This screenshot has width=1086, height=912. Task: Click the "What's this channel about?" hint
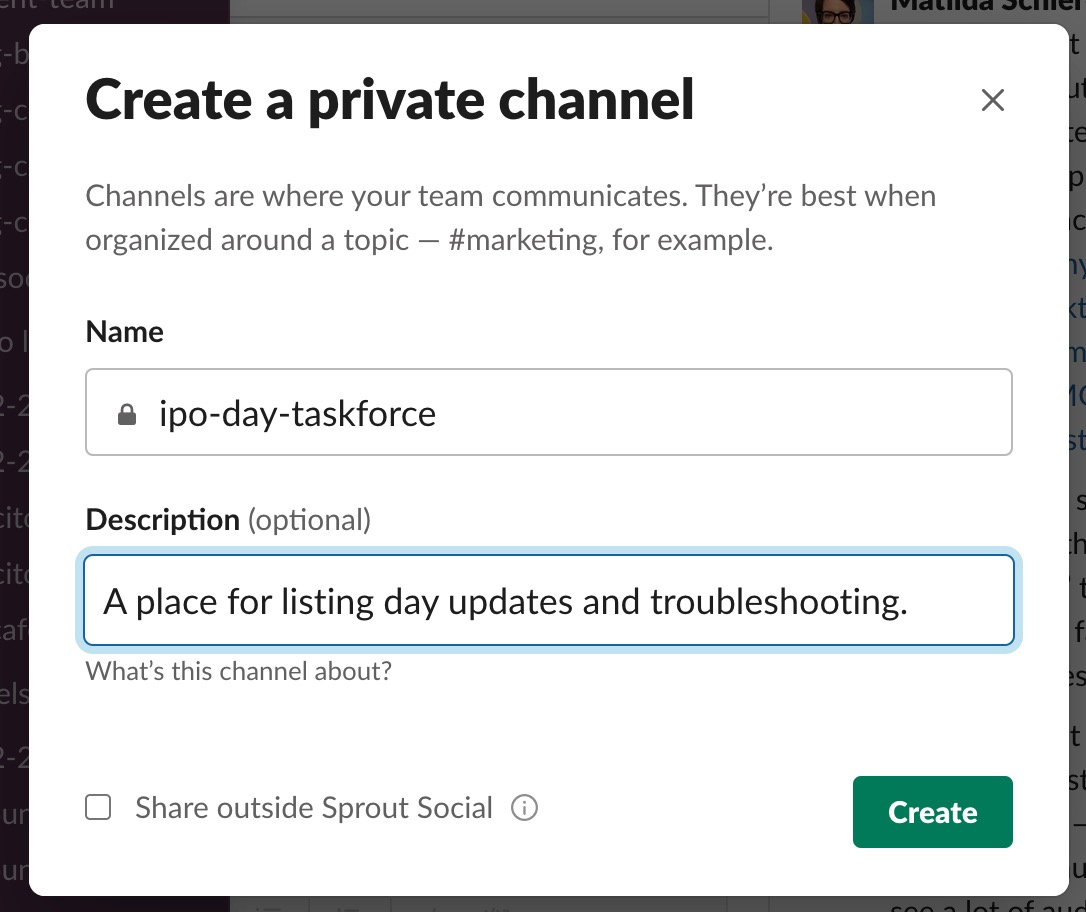click(x=238, y=670)
